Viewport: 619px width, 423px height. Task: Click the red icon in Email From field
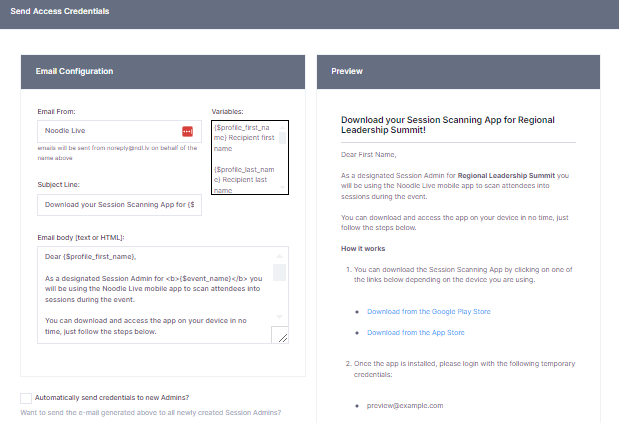[x=187, y=131]
